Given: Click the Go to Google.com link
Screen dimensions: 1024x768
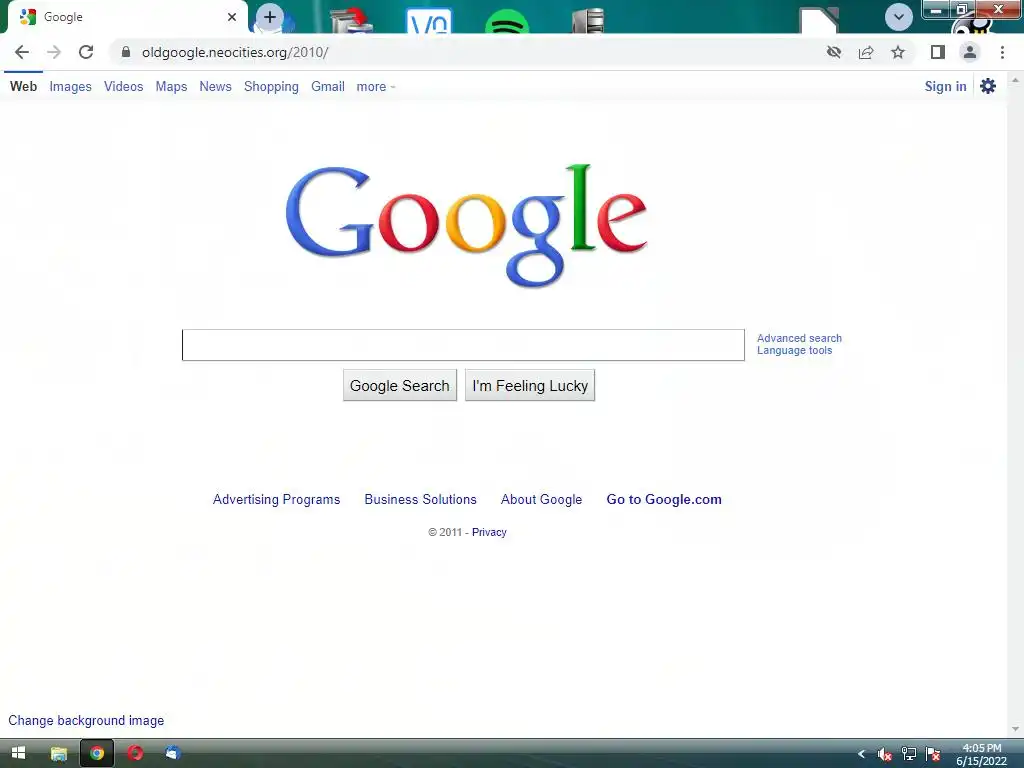Looking at the screenshot, I should [664, 500].
